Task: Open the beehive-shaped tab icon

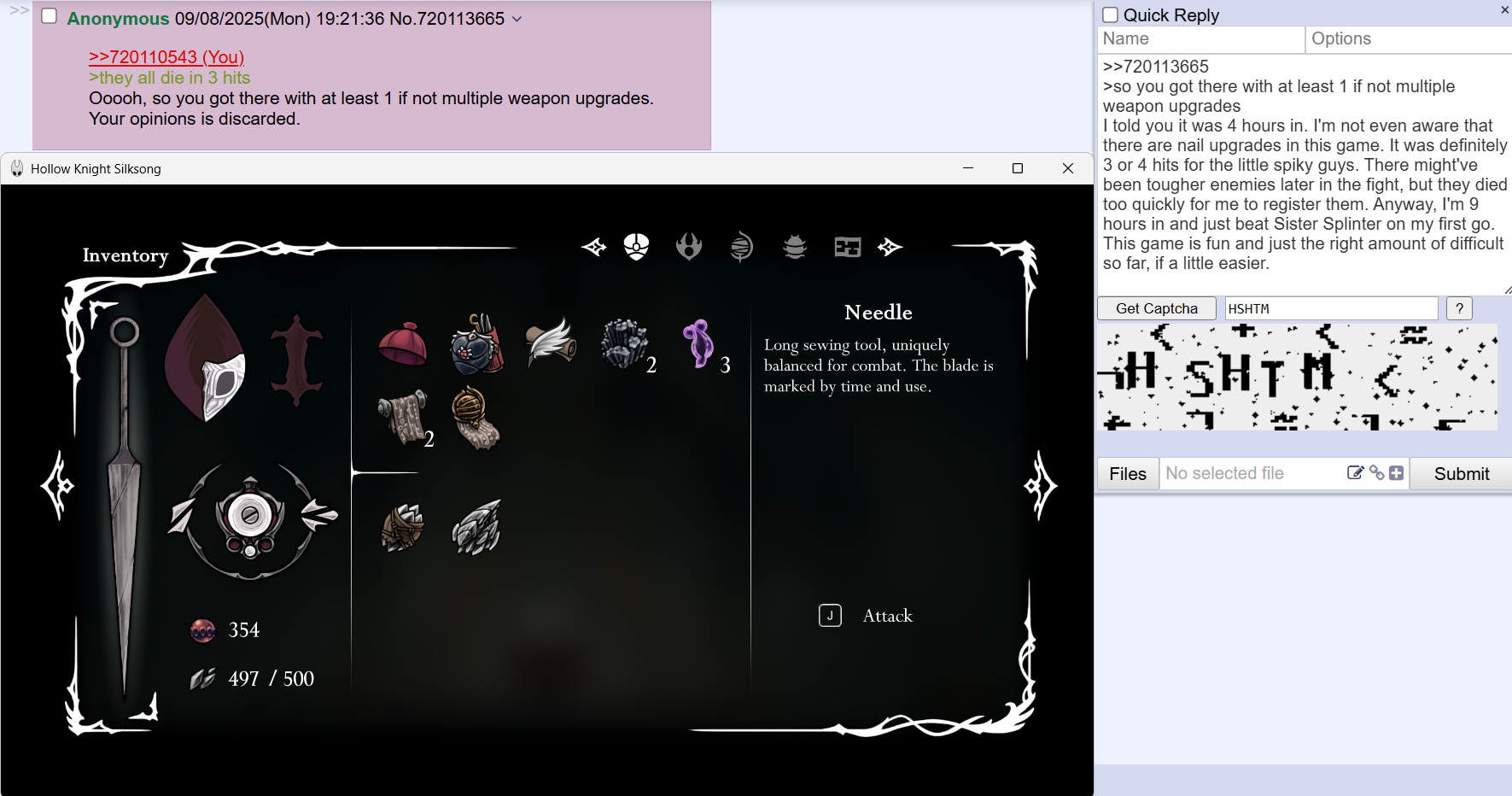Action: coord(795,247)
